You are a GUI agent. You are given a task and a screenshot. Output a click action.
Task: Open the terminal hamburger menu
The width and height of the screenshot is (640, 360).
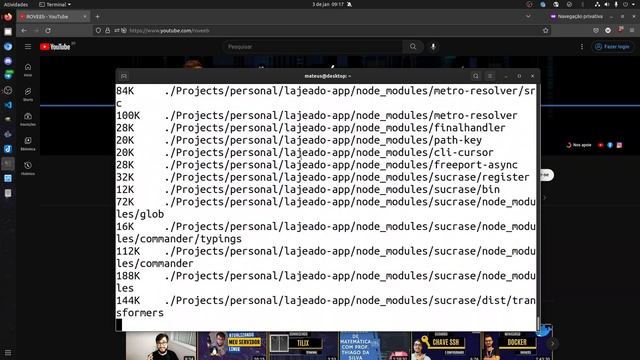[490, 76]
